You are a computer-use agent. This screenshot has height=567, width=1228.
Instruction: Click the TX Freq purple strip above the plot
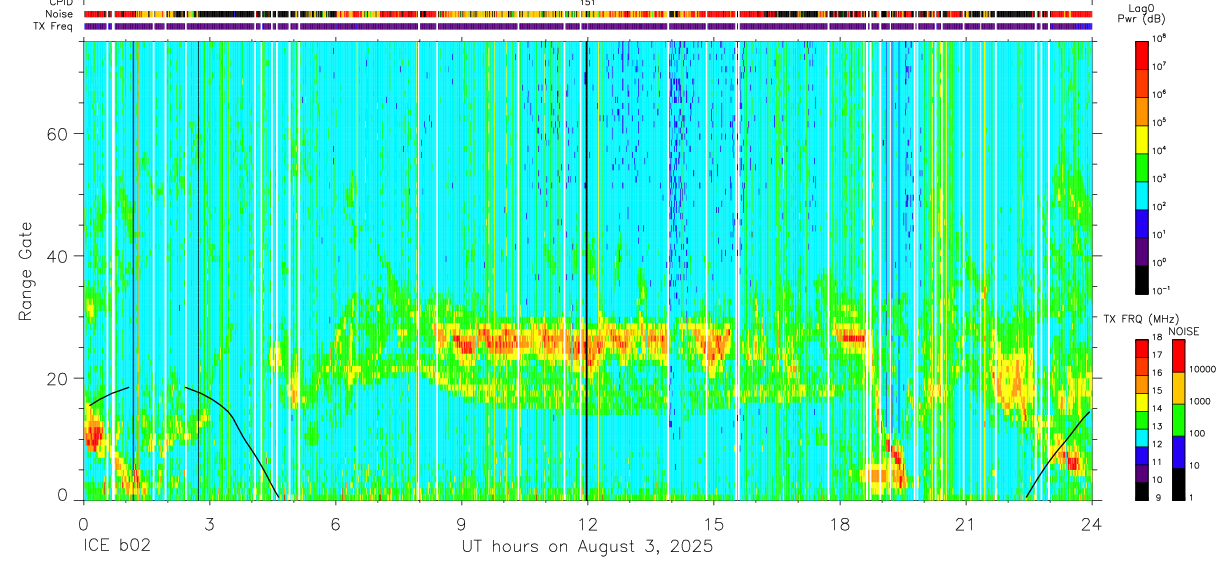[x=588, y=26]
